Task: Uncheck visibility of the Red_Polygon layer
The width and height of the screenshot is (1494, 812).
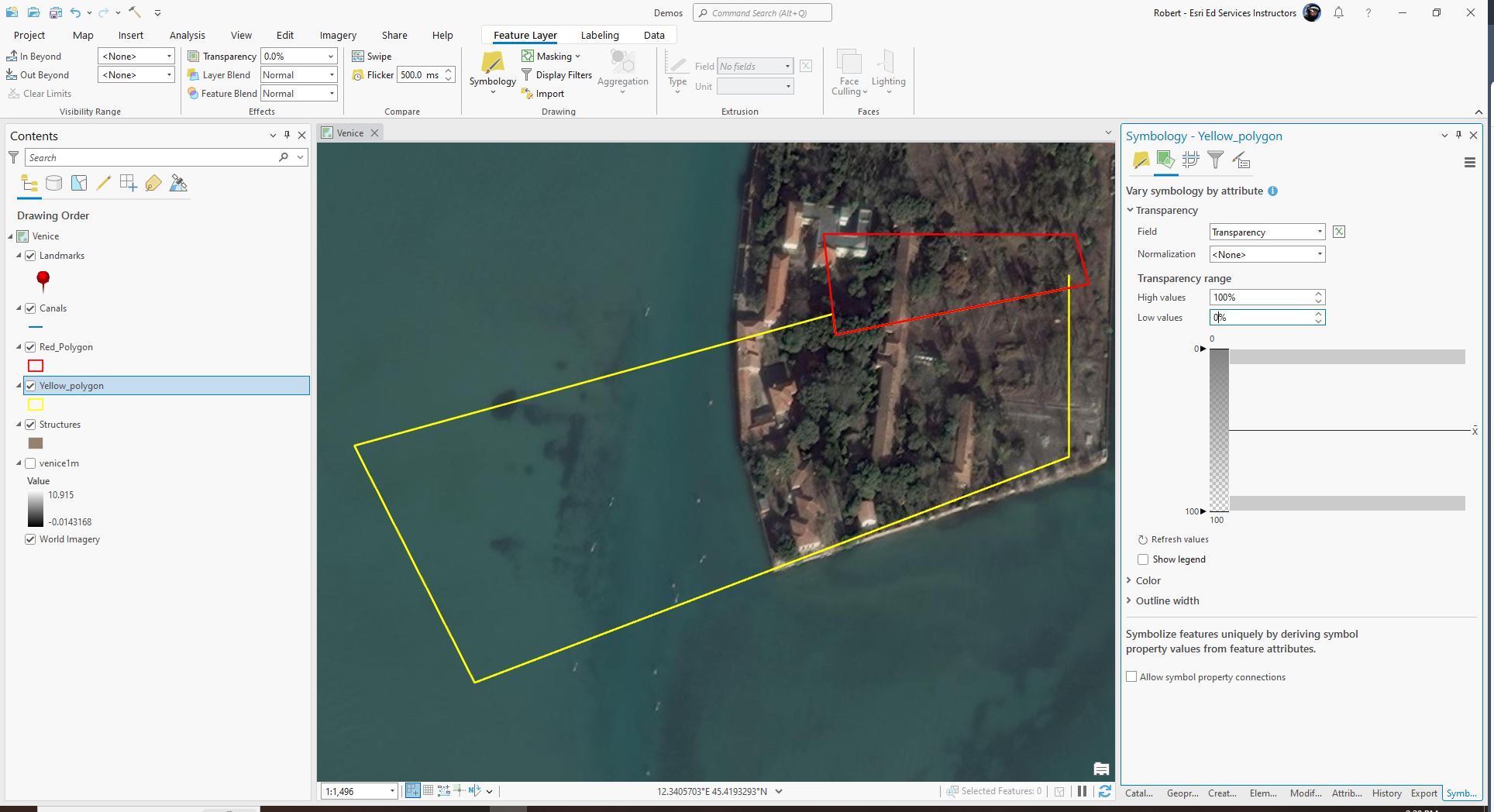Action: point(30,346)
